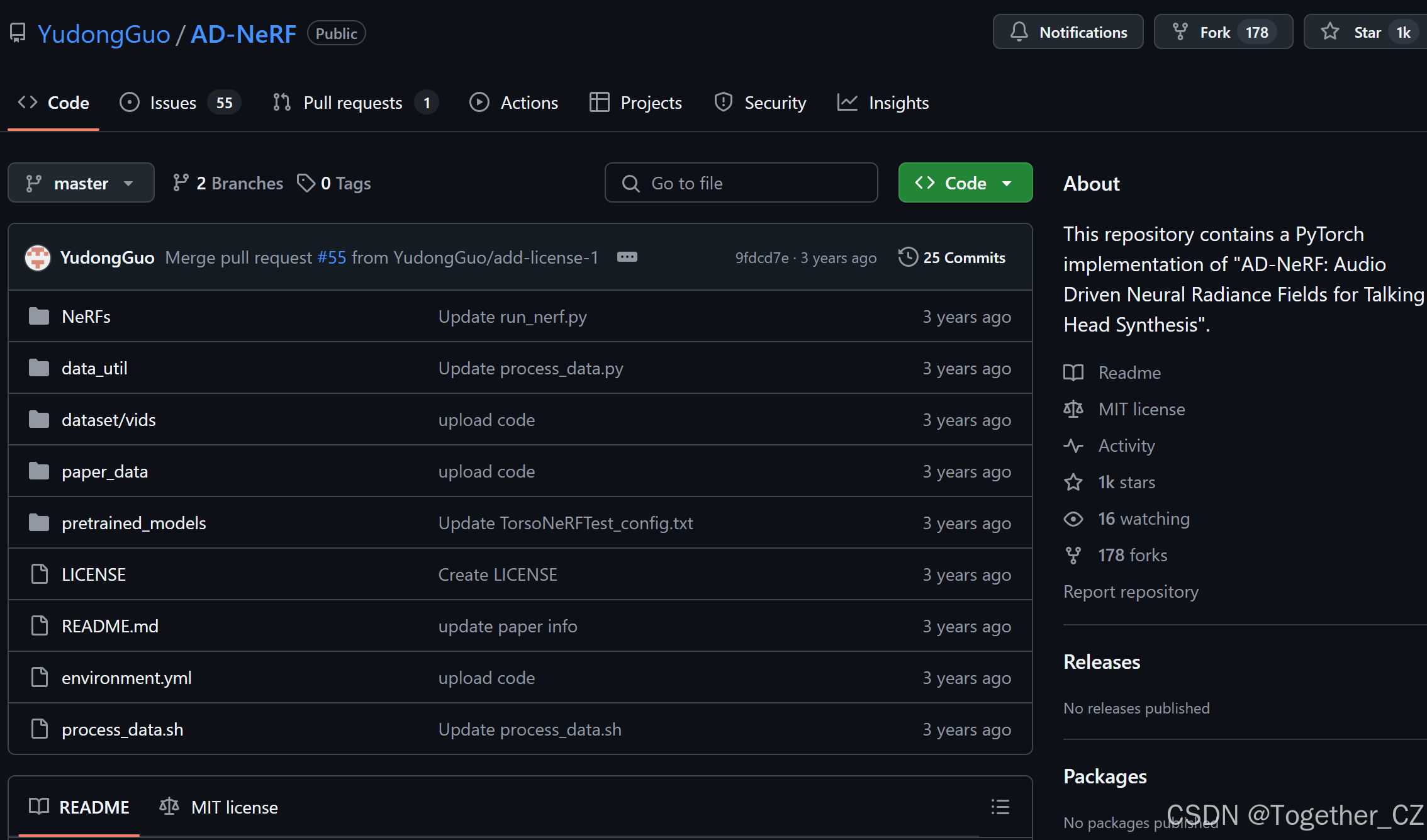Image resolution: width=1427 pixels, height=840 pixels.
Task: Click the Go to file search field
Action: click(741, 183)
